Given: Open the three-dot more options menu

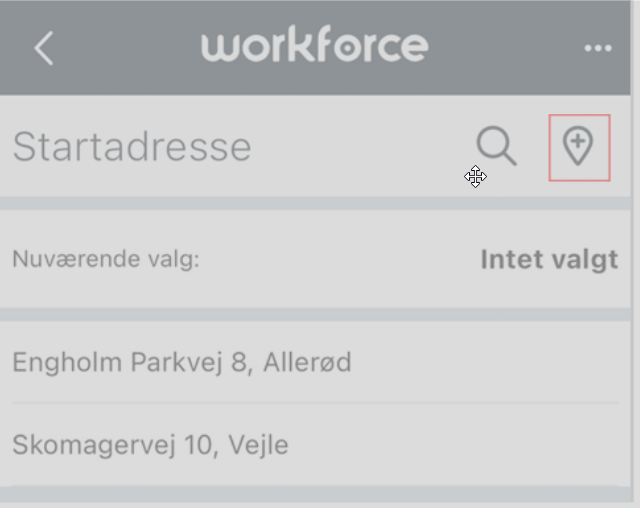Looking at the screenshot, I should point(598,48).
